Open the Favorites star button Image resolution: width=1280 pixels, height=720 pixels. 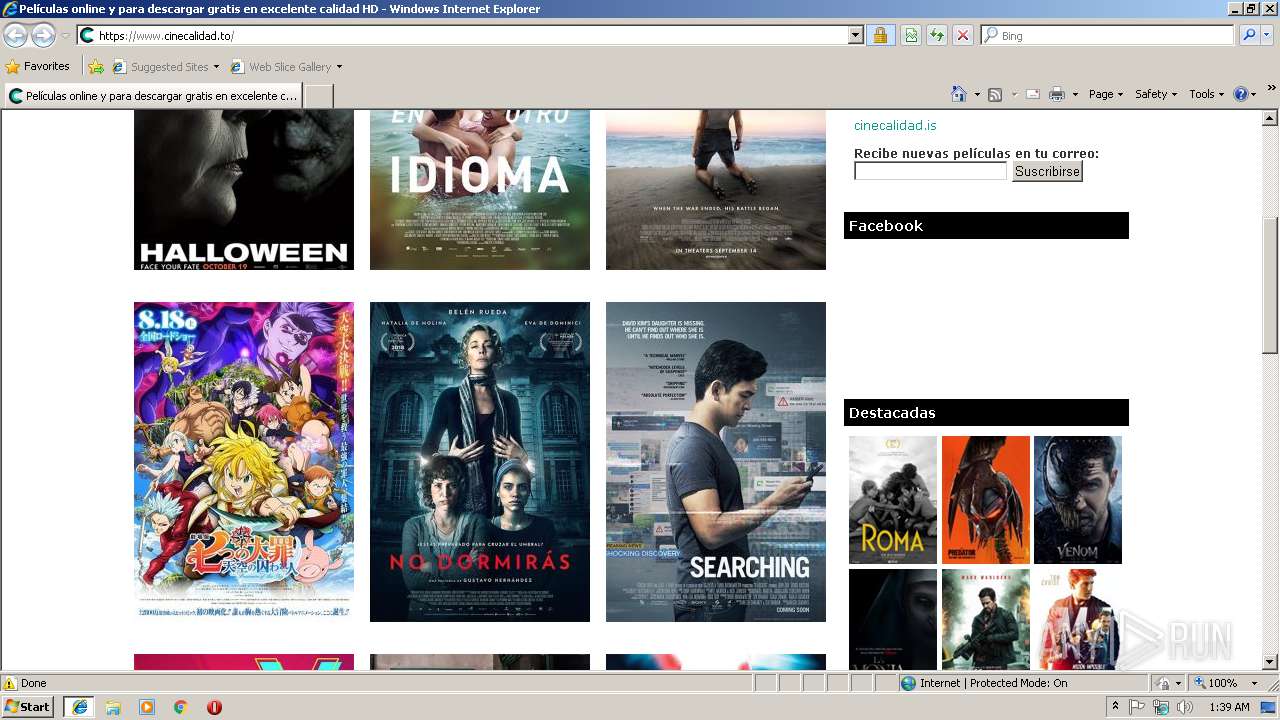[x=38, y=66]
